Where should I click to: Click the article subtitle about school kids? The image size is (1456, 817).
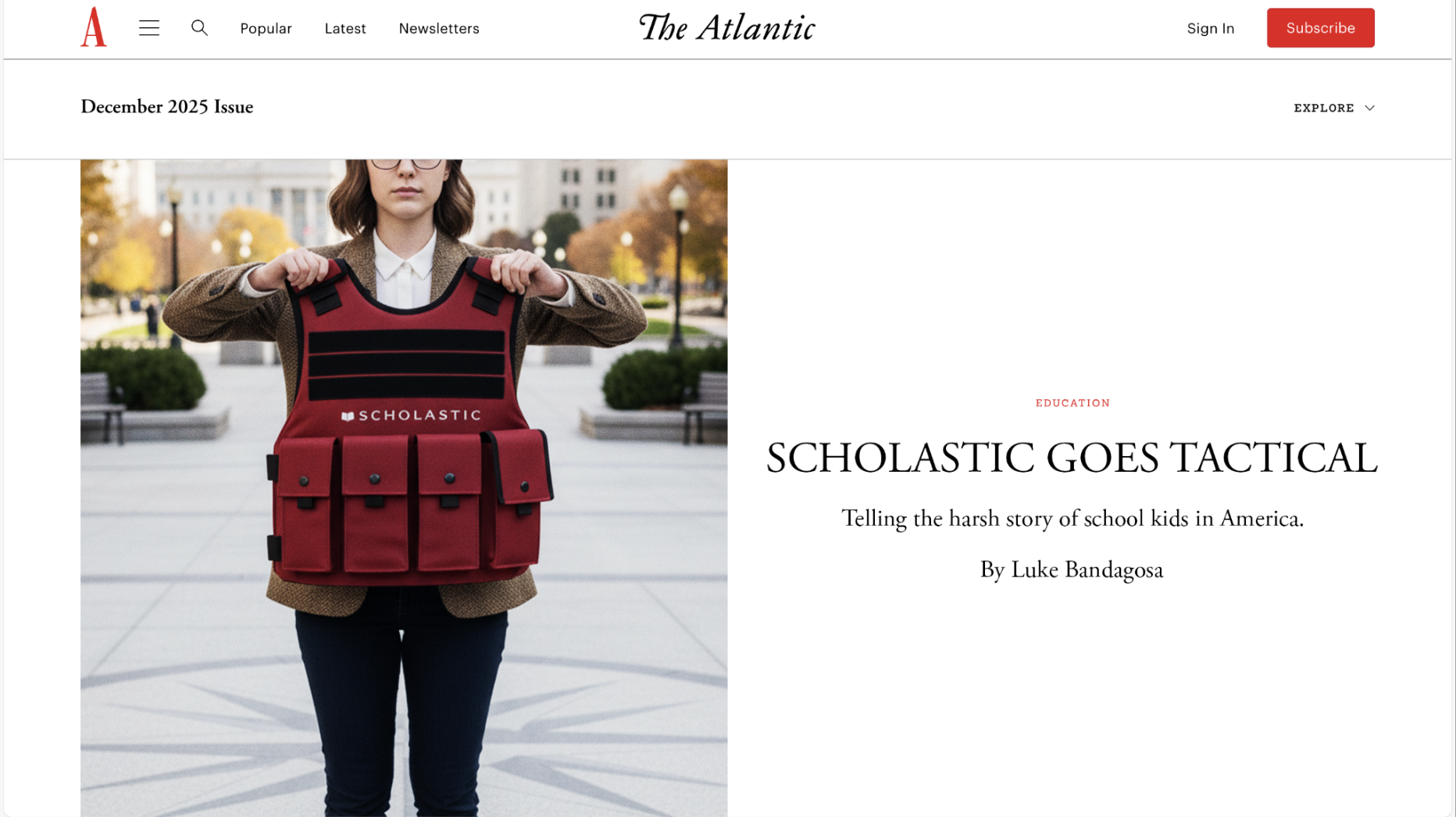[x=1072, y=519]
